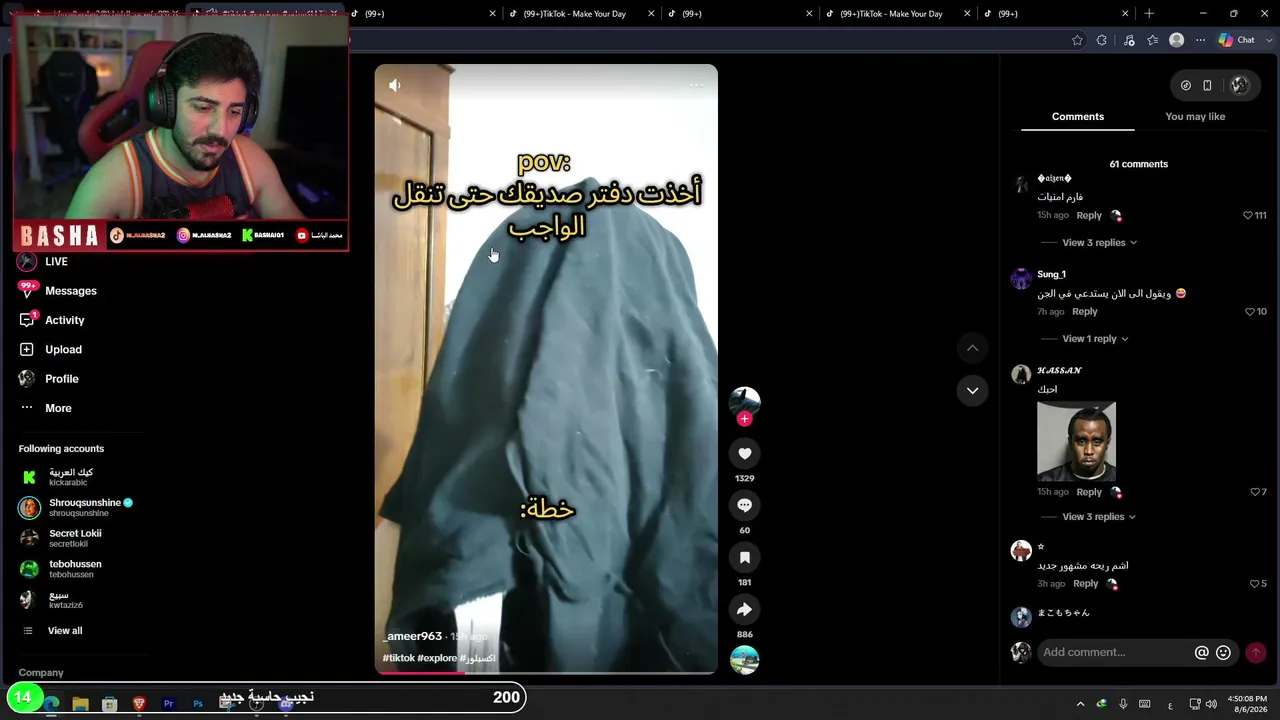Toggle video mute speaker icon

click(x=395, y=85)
